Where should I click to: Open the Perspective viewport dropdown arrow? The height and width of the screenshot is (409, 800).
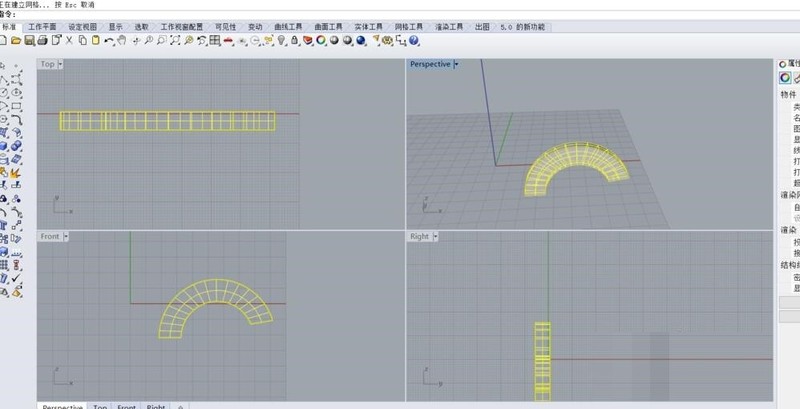456,64
